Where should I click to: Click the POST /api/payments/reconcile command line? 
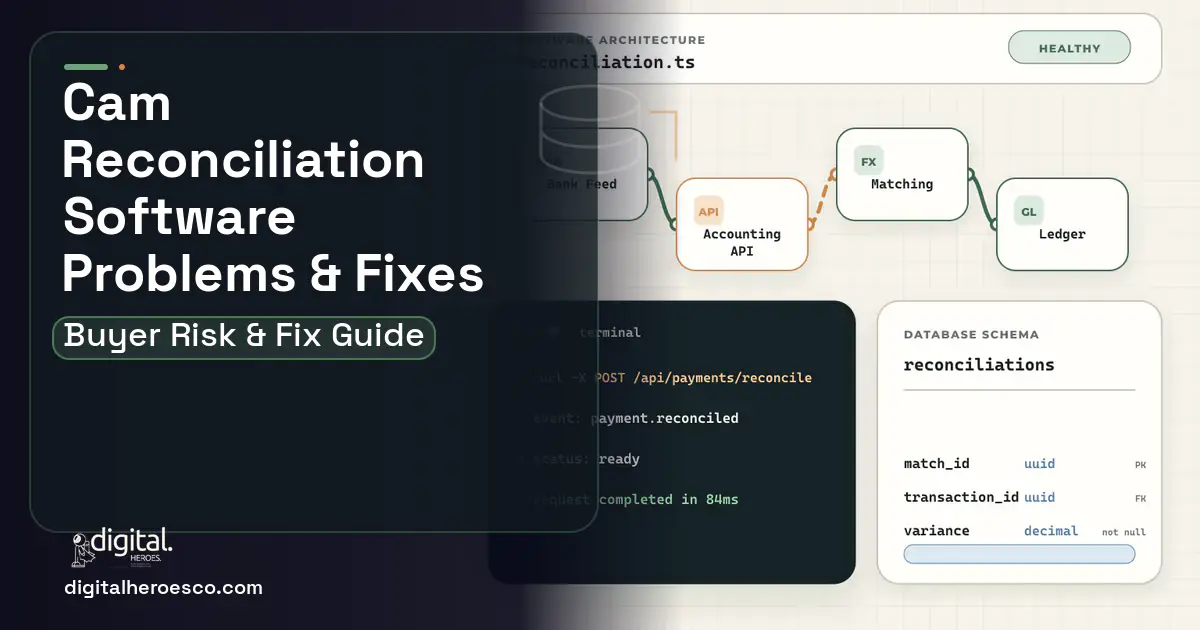(x=672, y=378)
